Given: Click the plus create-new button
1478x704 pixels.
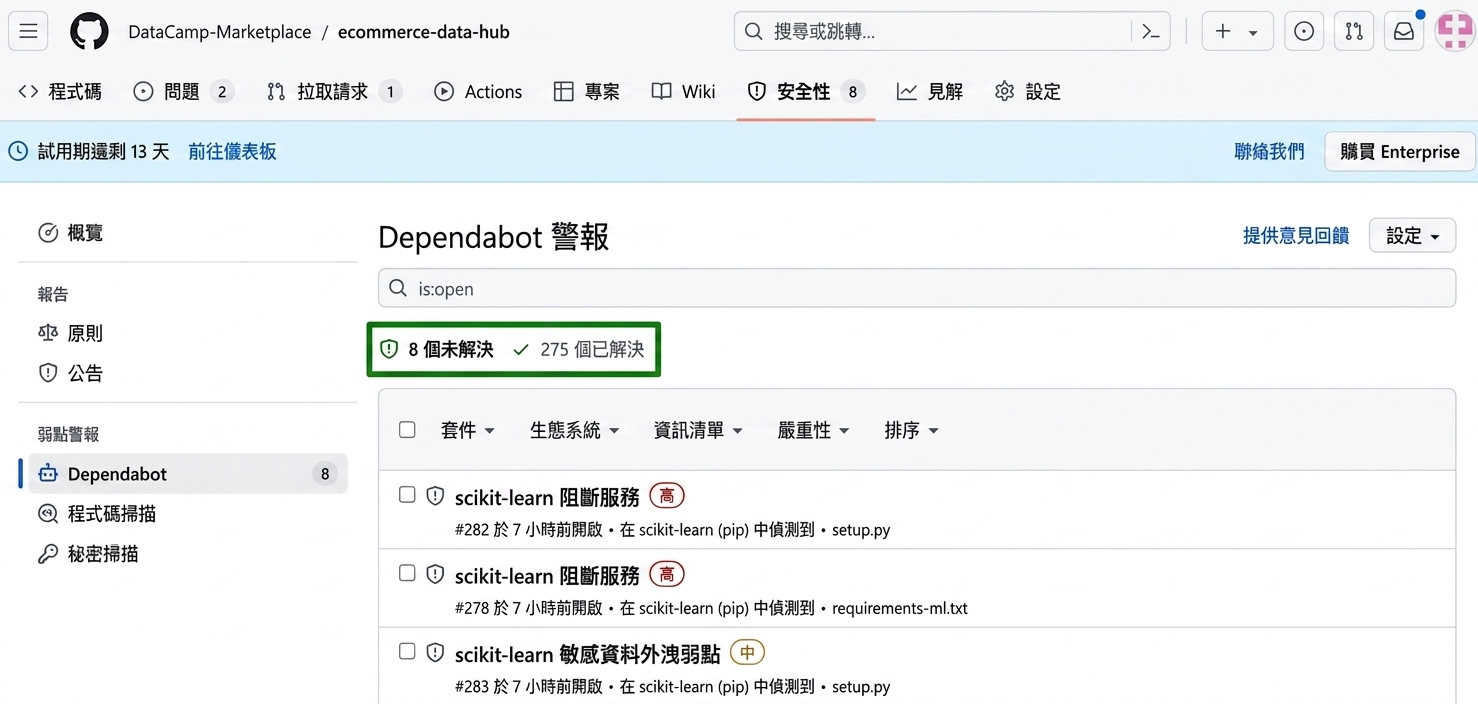Looking at the screenshot, I should (x=1237, y=32).
